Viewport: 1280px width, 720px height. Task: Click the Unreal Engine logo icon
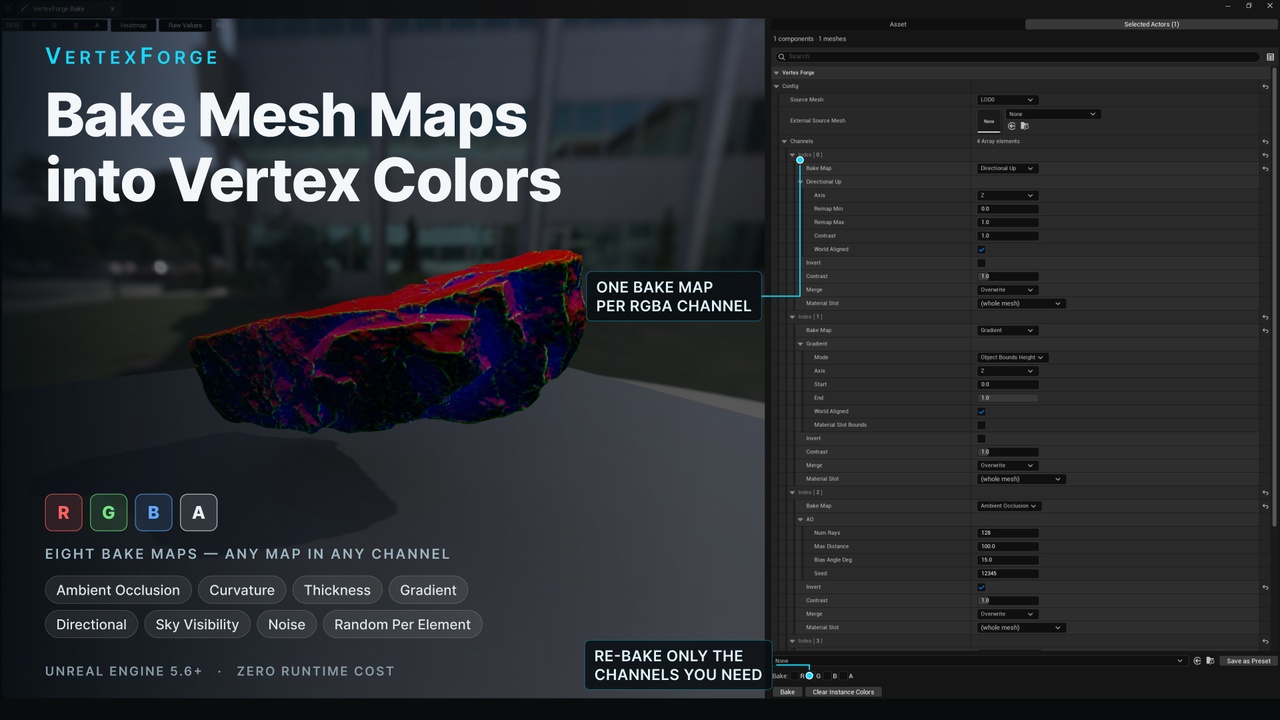tap(7, 8)
